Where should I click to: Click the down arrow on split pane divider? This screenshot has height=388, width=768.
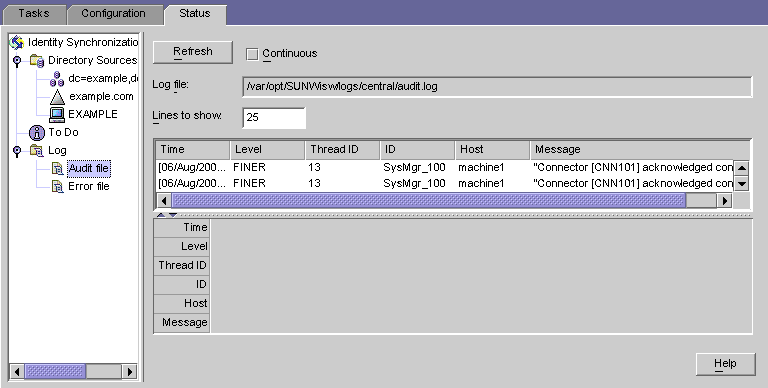pos(172,215)
